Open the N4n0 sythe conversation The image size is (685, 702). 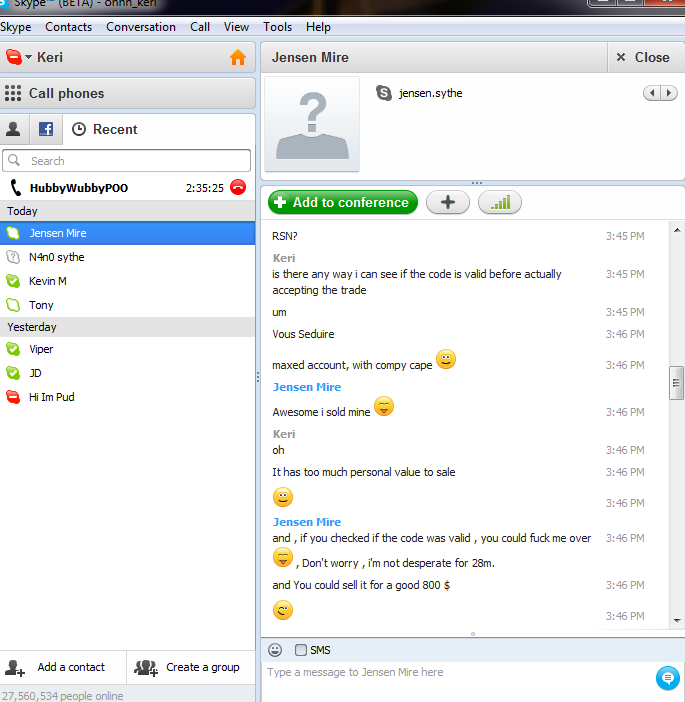[128, 257]
